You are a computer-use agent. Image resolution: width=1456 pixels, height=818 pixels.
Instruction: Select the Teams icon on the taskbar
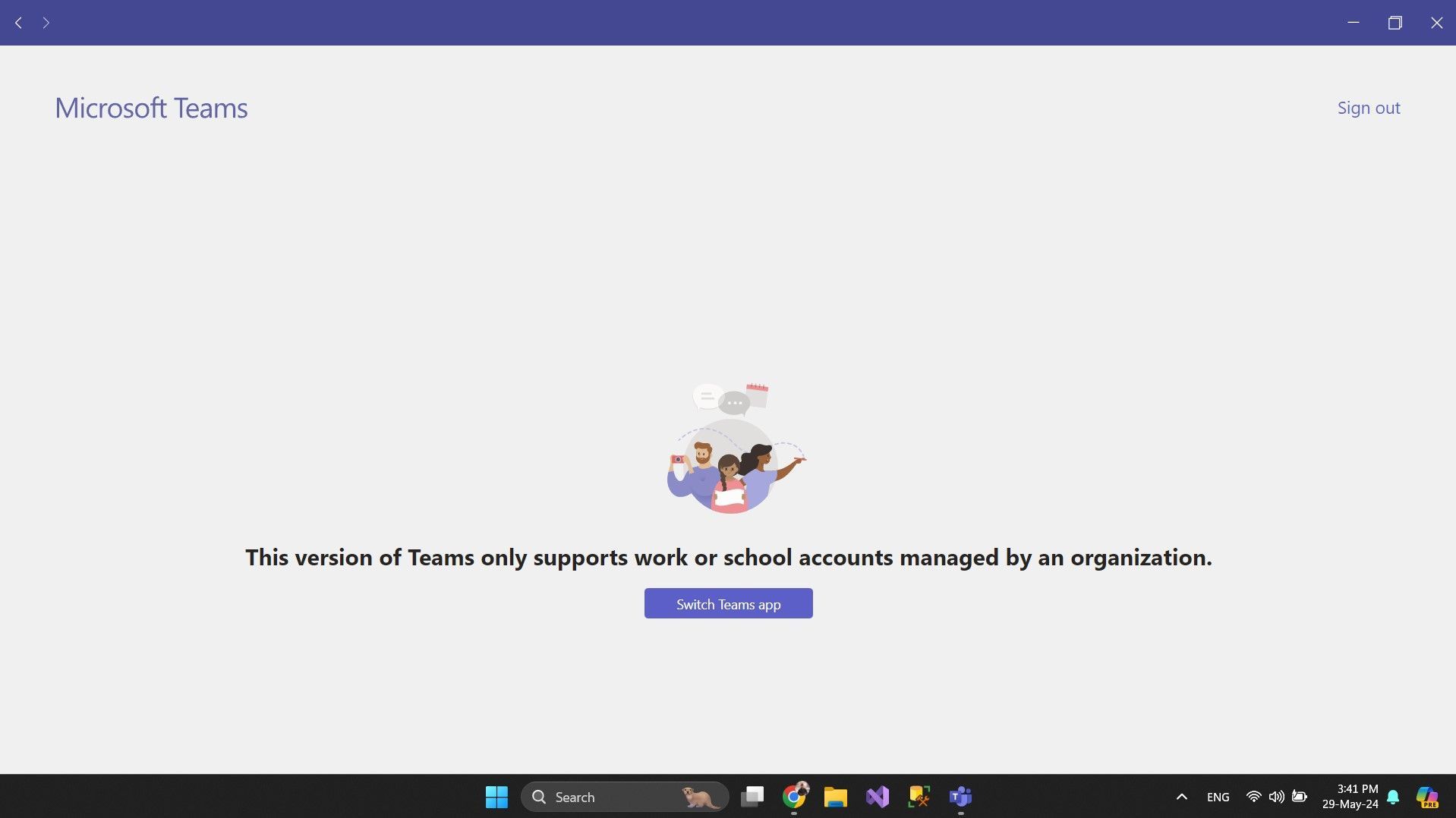[x=961, y=797]
